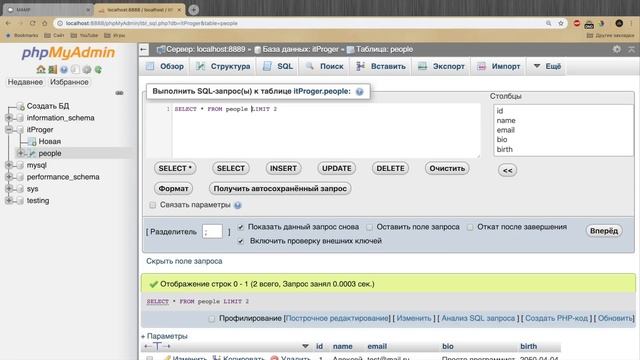
Task: Open navigation settings gear icon in sidebar
Action: [87, 69]
